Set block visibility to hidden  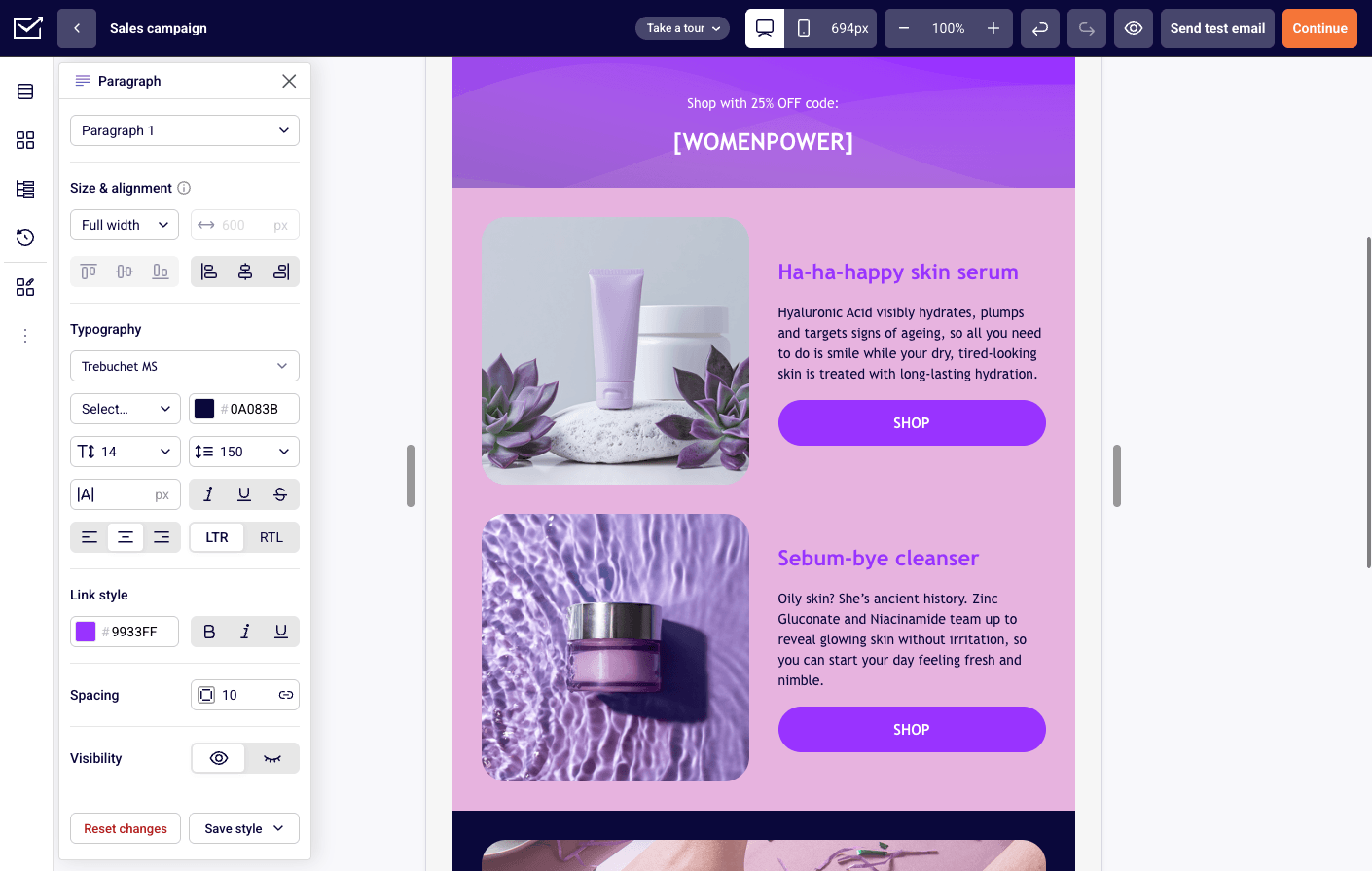tap(272, 758)
